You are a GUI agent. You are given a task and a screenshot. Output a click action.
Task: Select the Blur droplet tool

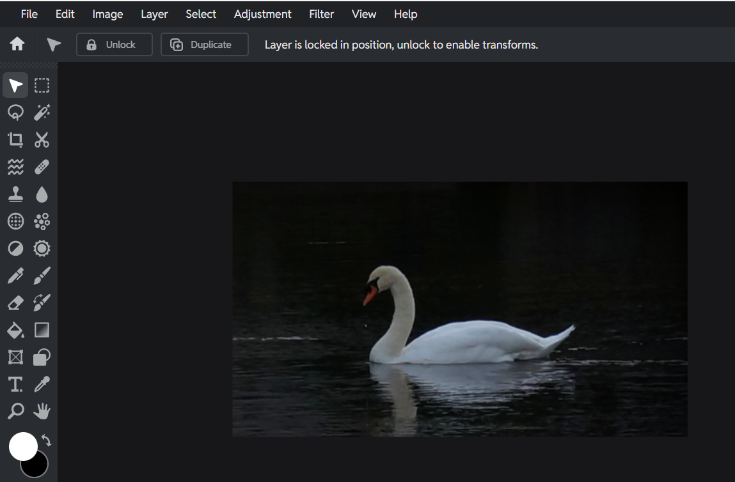[42, 194]
